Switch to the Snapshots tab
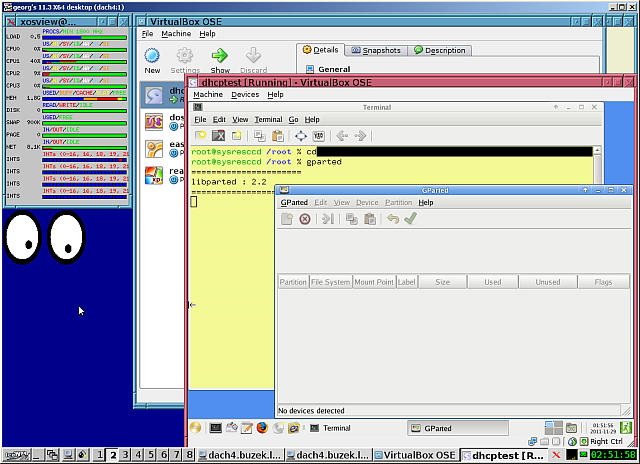This screenshot has width=640, height=464. click(375, 50)
